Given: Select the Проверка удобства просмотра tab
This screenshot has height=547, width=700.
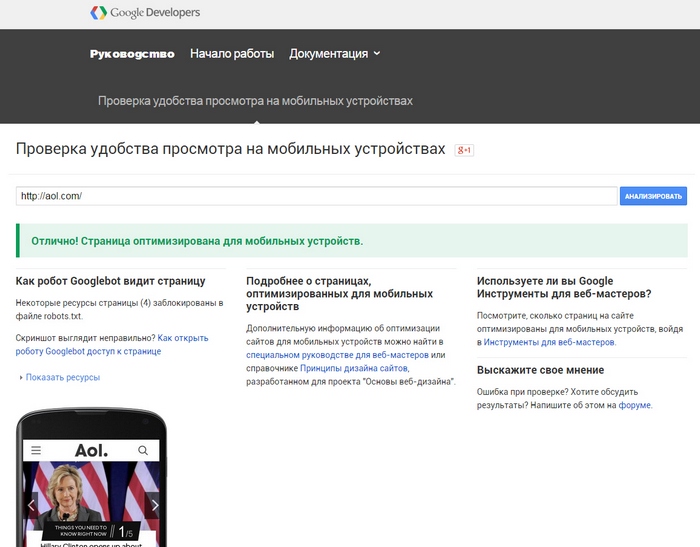Looking at the screenshot, I should tap(255, 101).
